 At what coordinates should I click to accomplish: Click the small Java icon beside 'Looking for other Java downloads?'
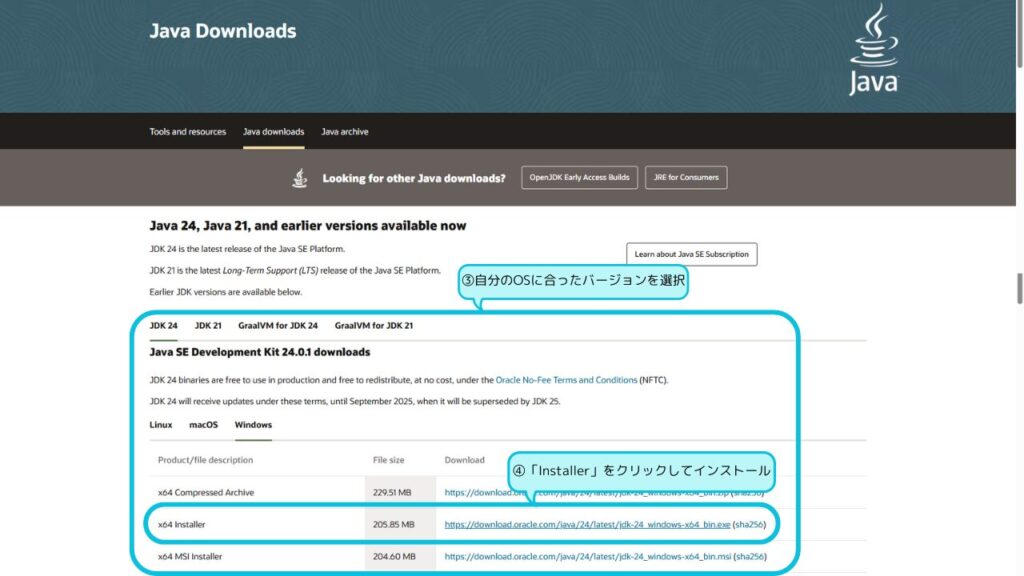pyautogui.click(x=300, y=178)
